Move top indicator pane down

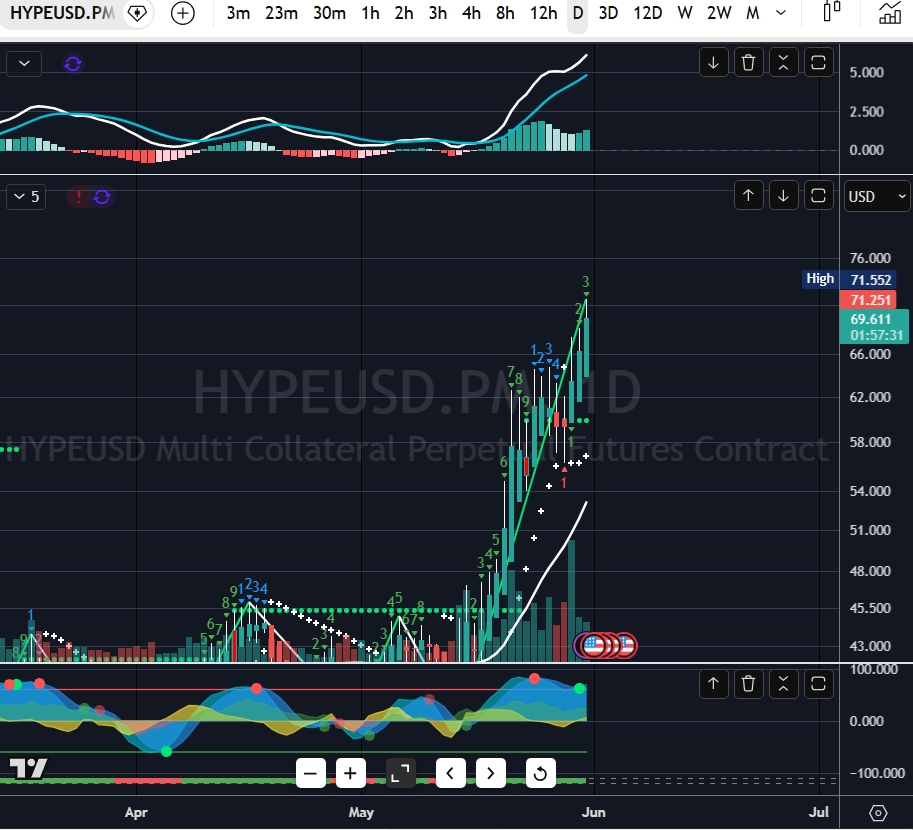pos(713,62)
